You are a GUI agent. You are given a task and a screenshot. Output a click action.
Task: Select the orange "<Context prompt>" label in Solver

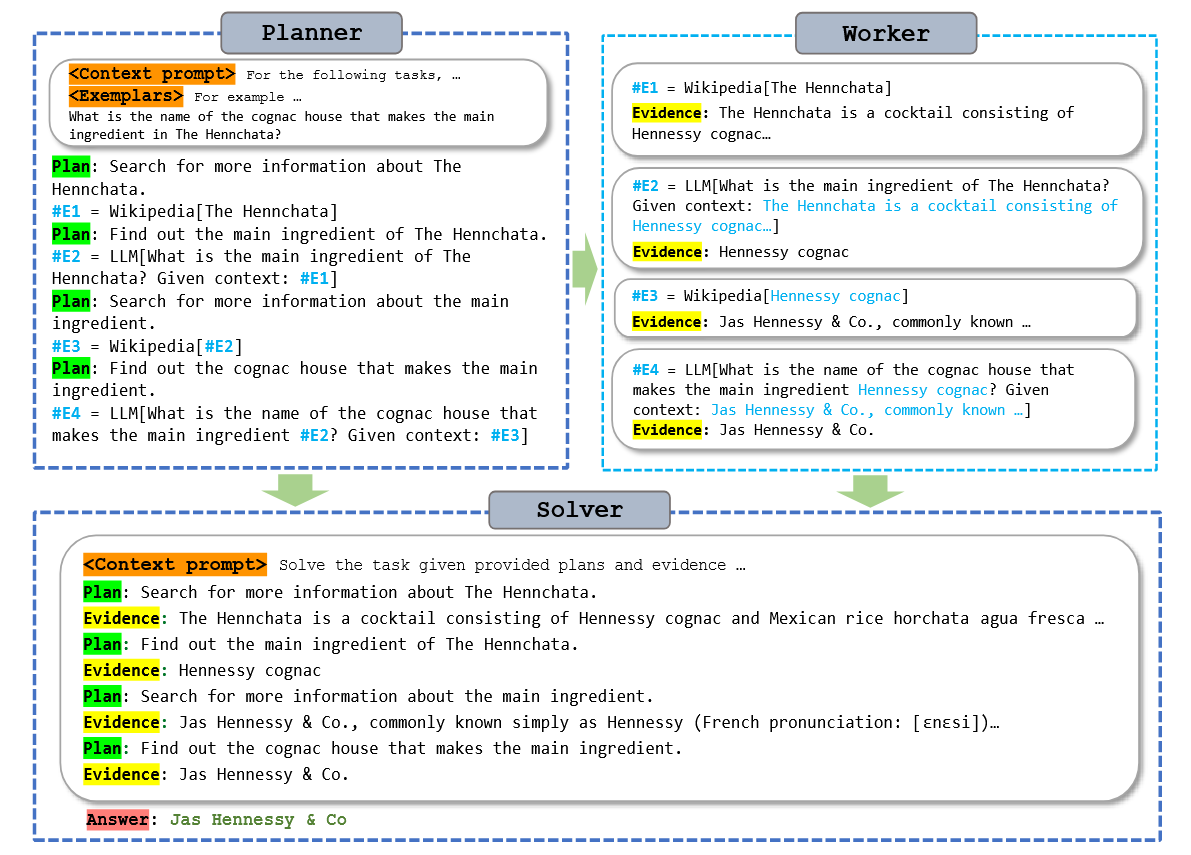click(175, 564)
